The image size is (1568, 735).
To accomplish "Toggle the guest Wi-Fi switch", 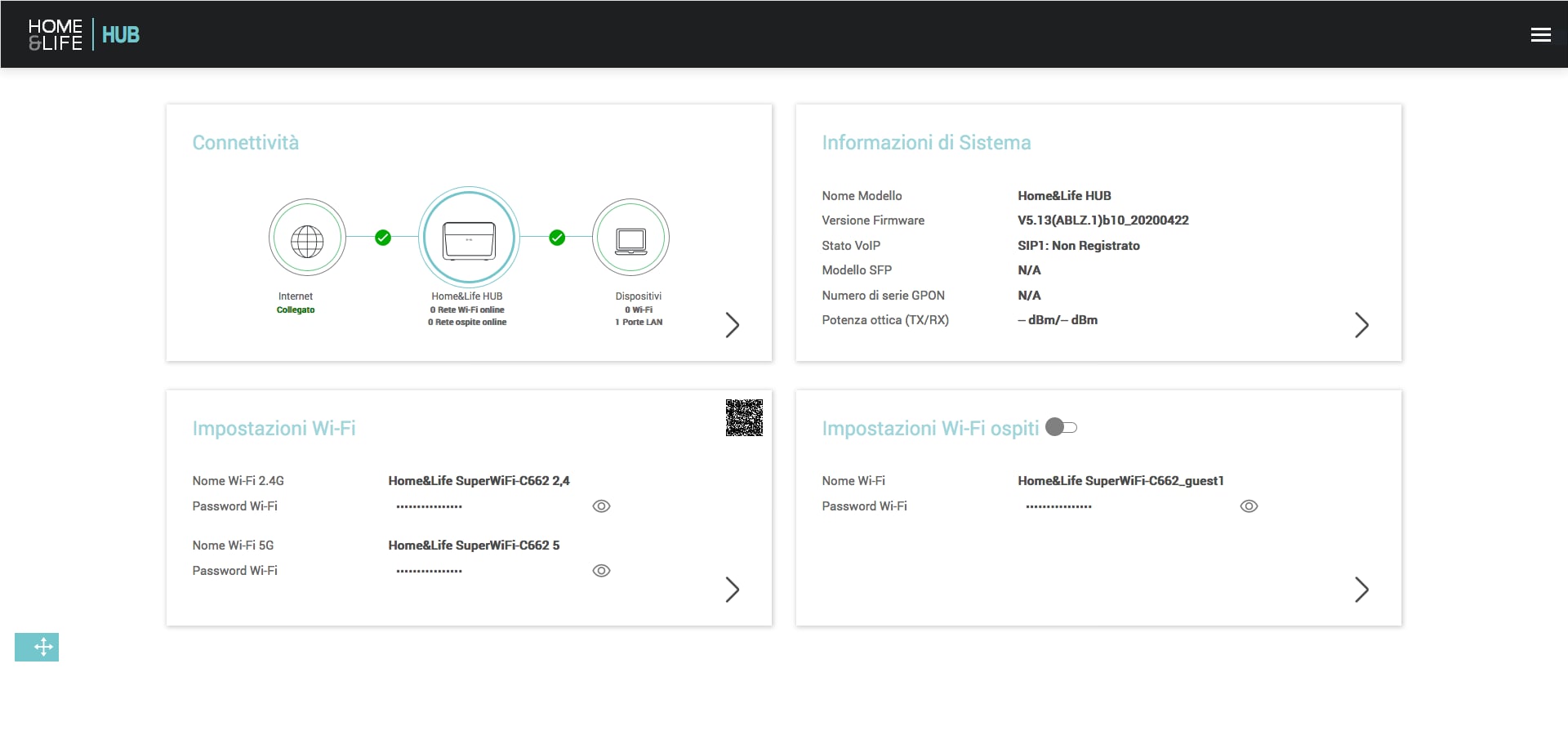I will click(x=1061, y=427).
